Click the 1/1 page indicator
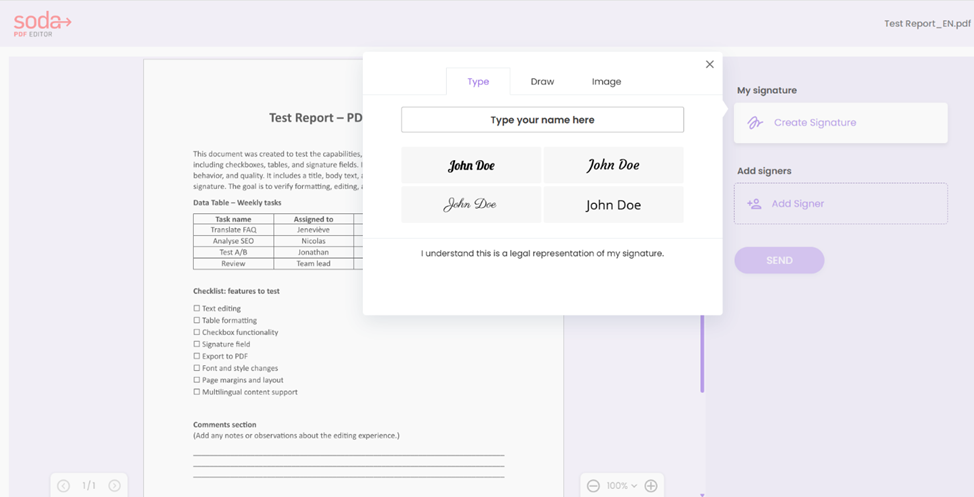This screenshot has width=974, height=497. coord(89,486)
